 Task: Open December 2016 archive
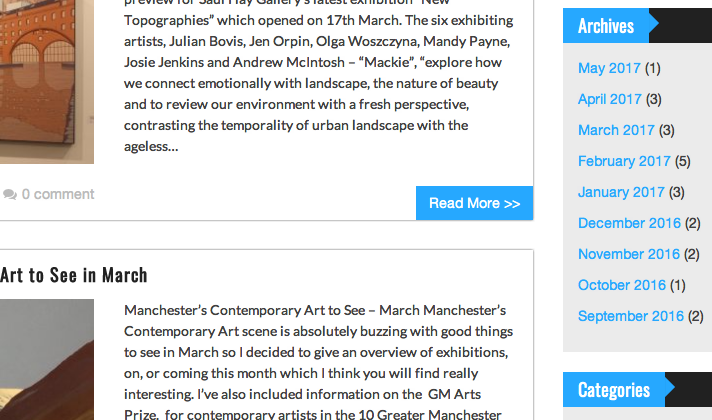tap(629, 223)
